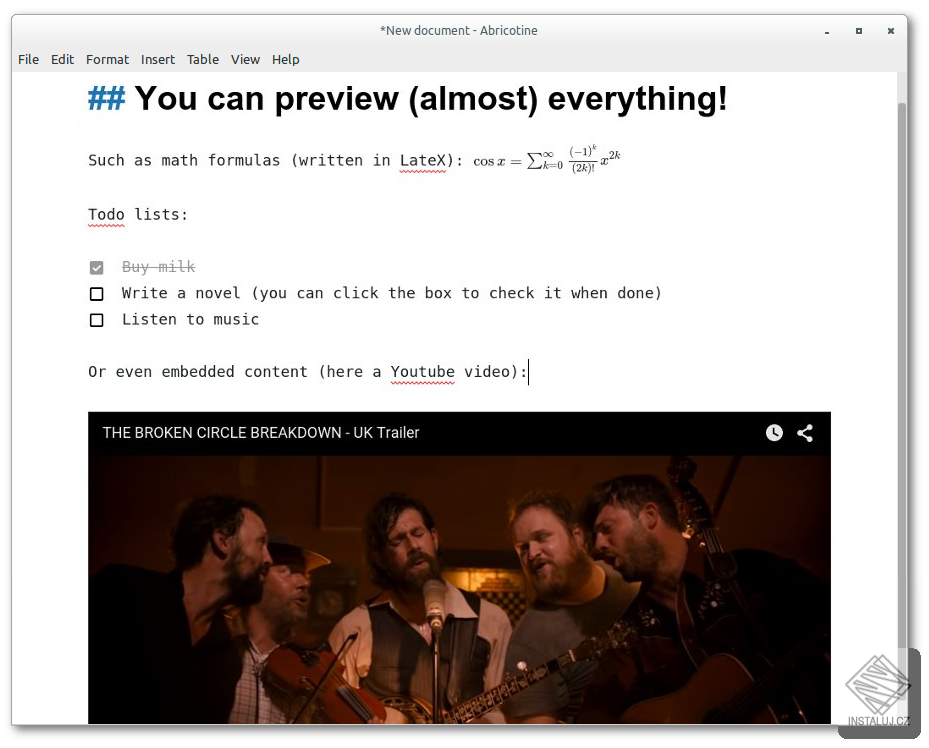
Task: Click the Share icon on the video
Action: coord(805,433)
